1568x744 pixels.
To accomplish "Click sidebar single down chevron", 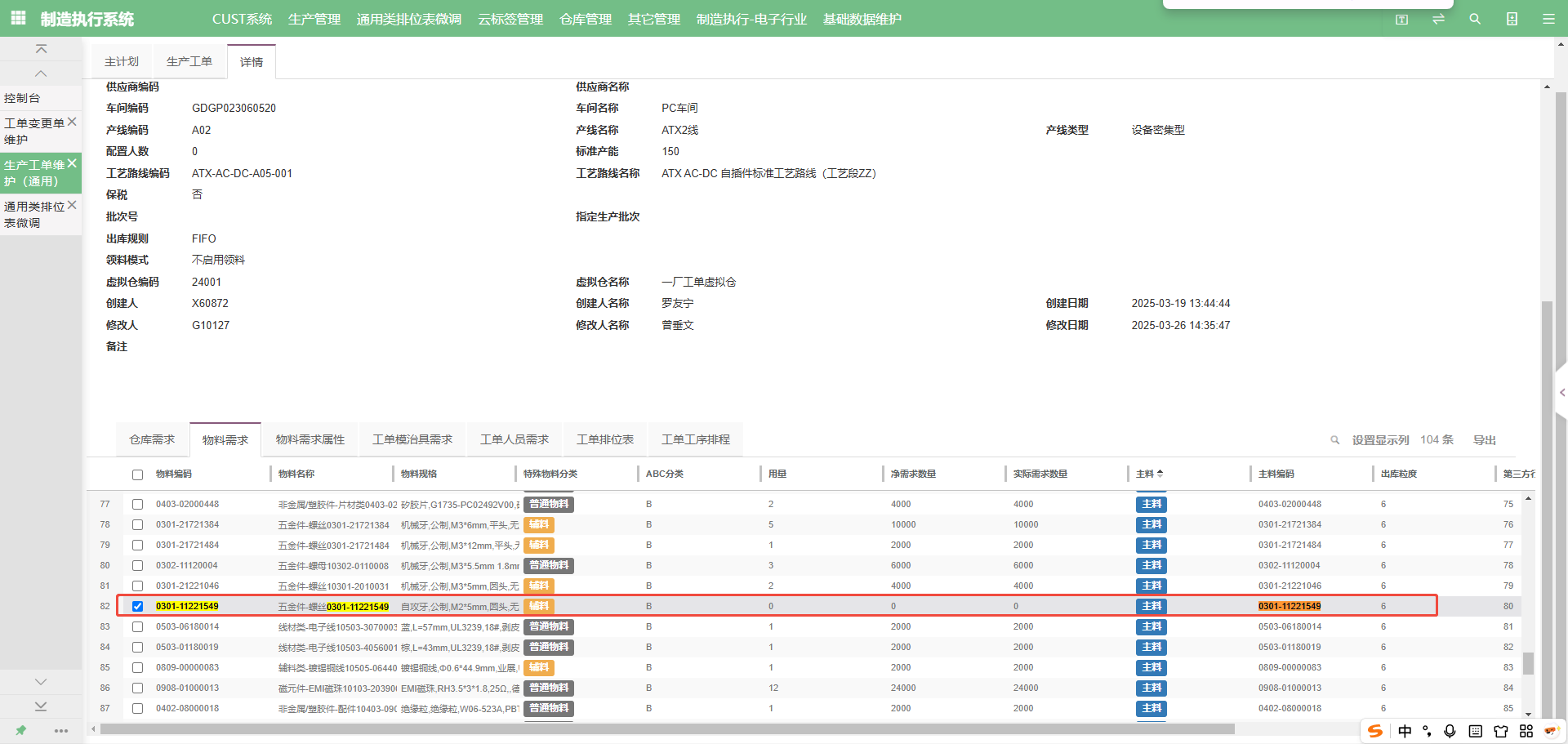I will coord(41,681).
